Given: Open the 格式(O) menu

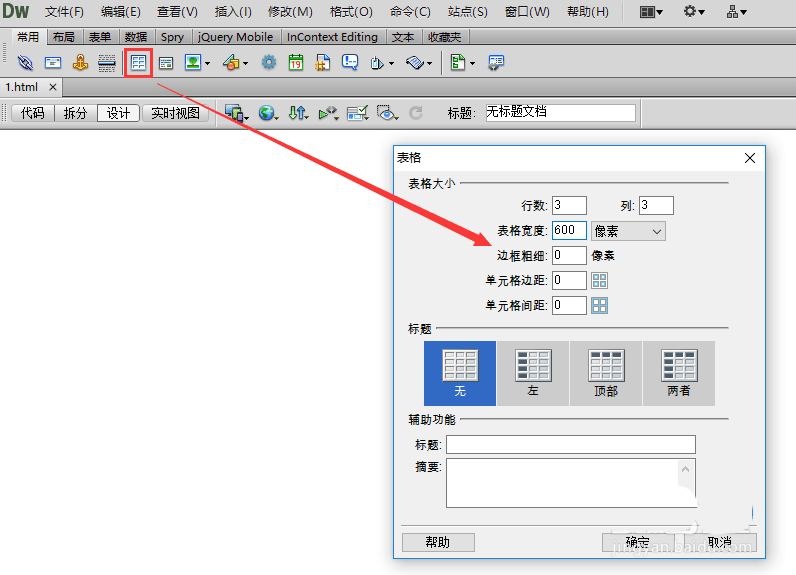Looking at the screenshot, I should 351,12.
